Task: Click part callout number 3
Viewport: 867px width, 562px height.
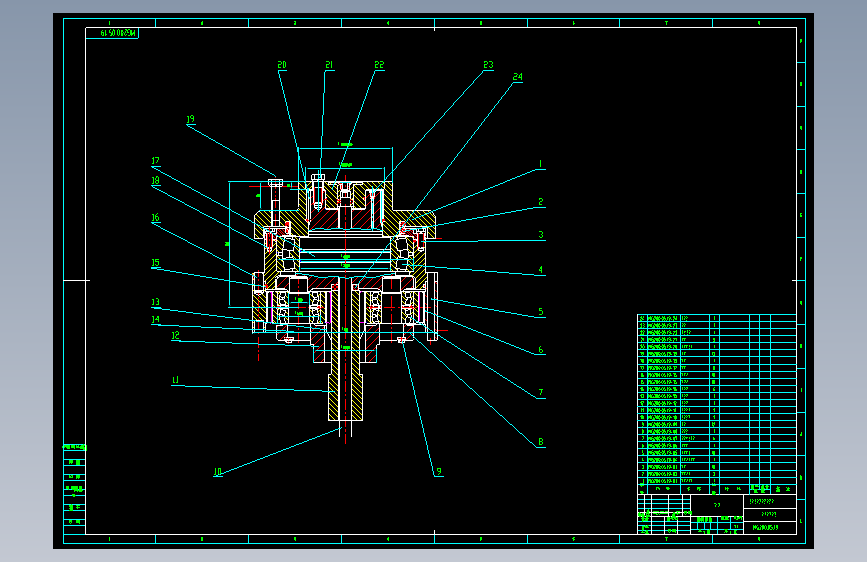Action: (x=541, y=235)
